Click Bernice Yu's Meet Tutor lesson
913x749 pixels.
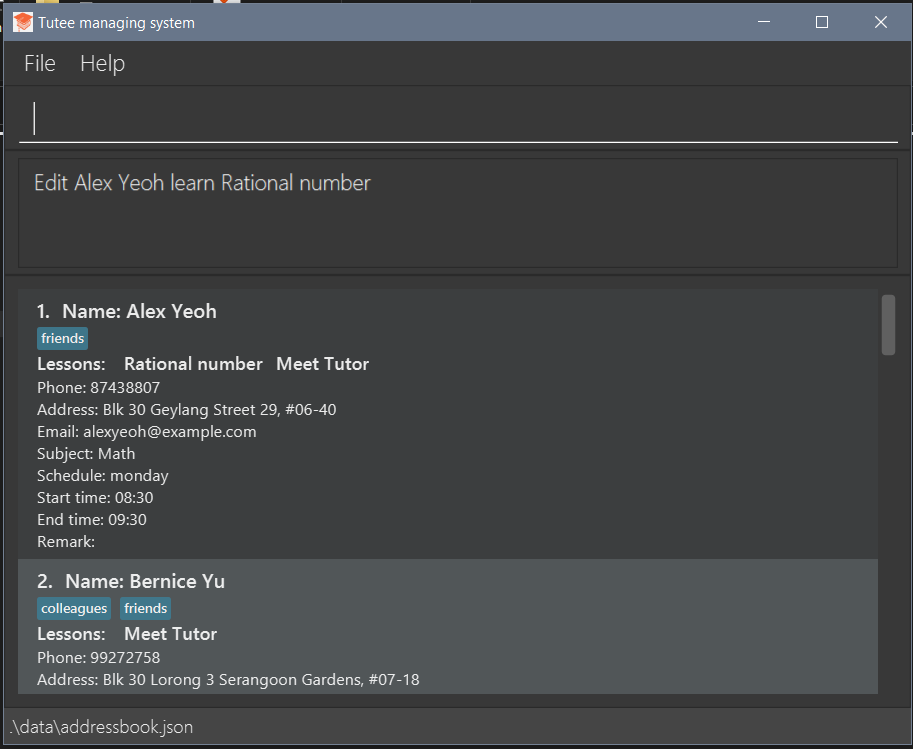(x=170, y=634)
